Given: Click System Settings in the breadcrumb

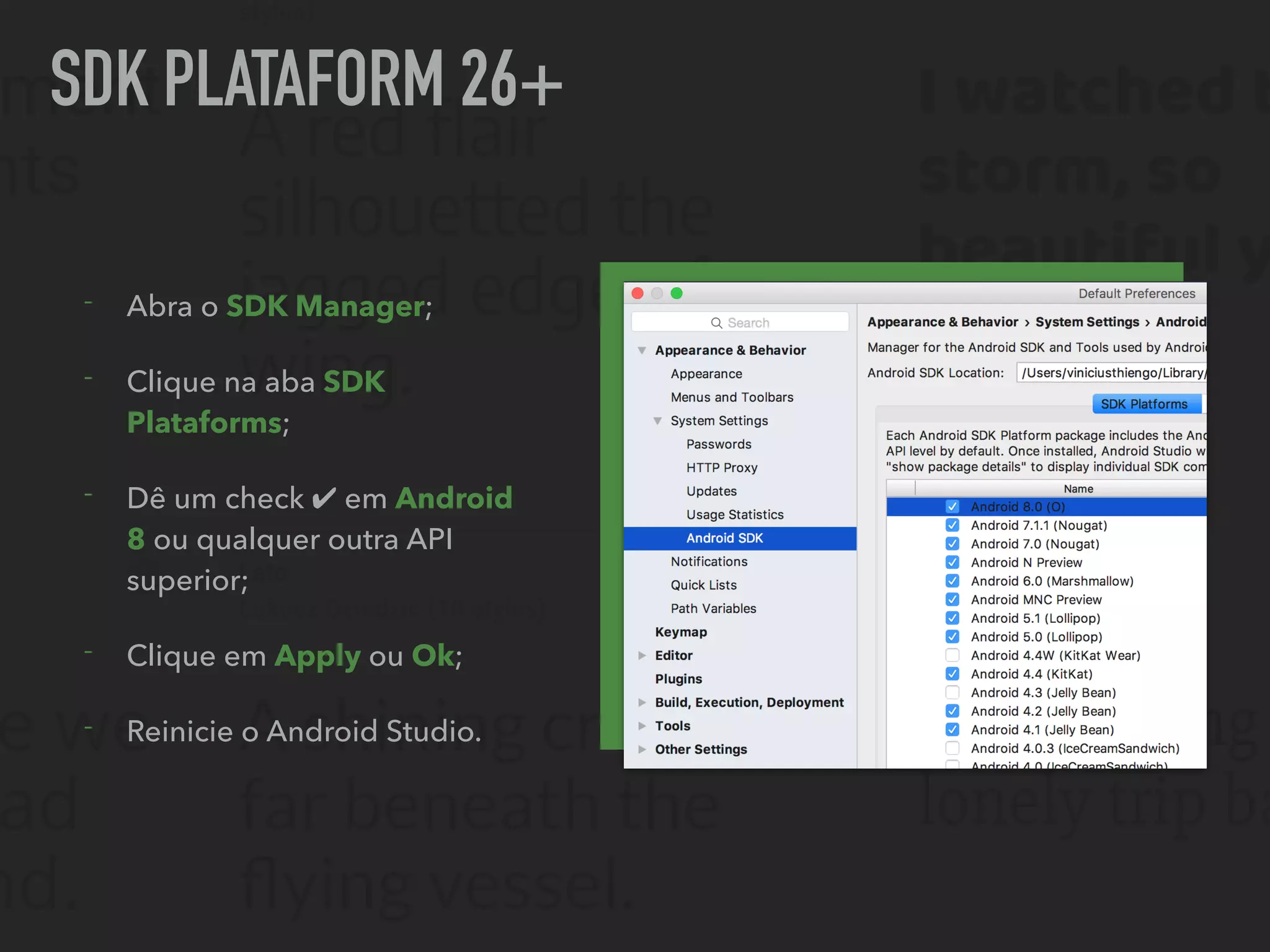Looking at the screenshot, I should click(x=1087, y=322).
